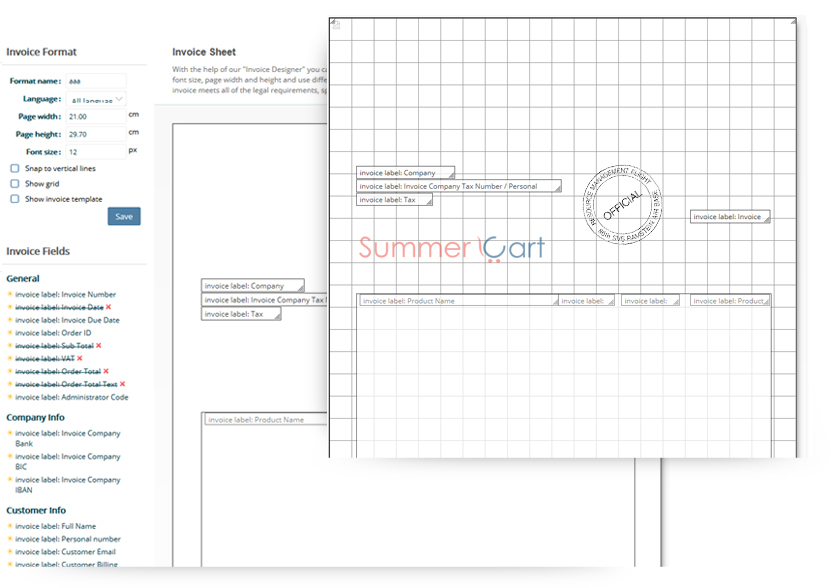
Task: Select the Tax label box on grid sheet
Action: coord(394,200)
